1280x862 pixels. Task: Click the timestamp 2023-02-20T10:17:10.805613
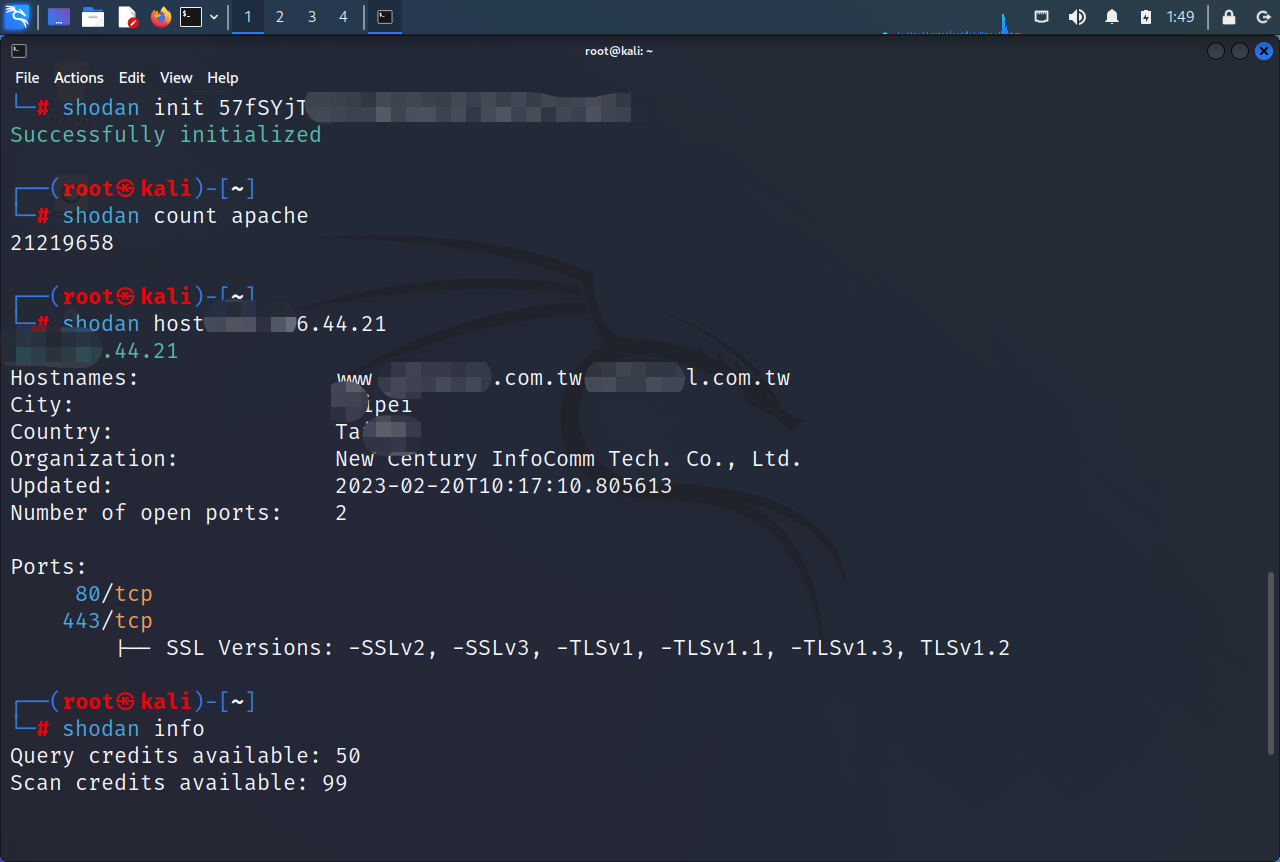504,486
